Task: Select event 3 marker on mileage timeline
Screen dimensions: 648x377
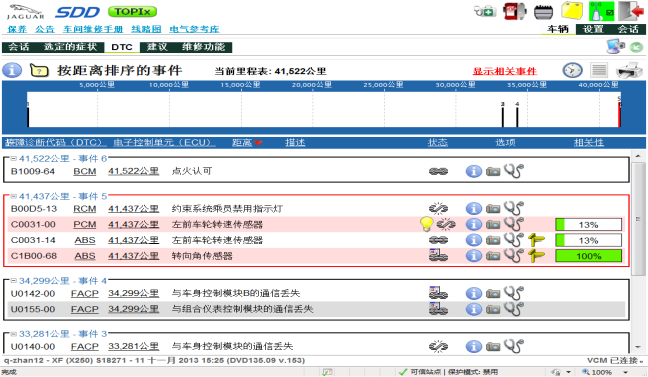Action: [503, 115]
